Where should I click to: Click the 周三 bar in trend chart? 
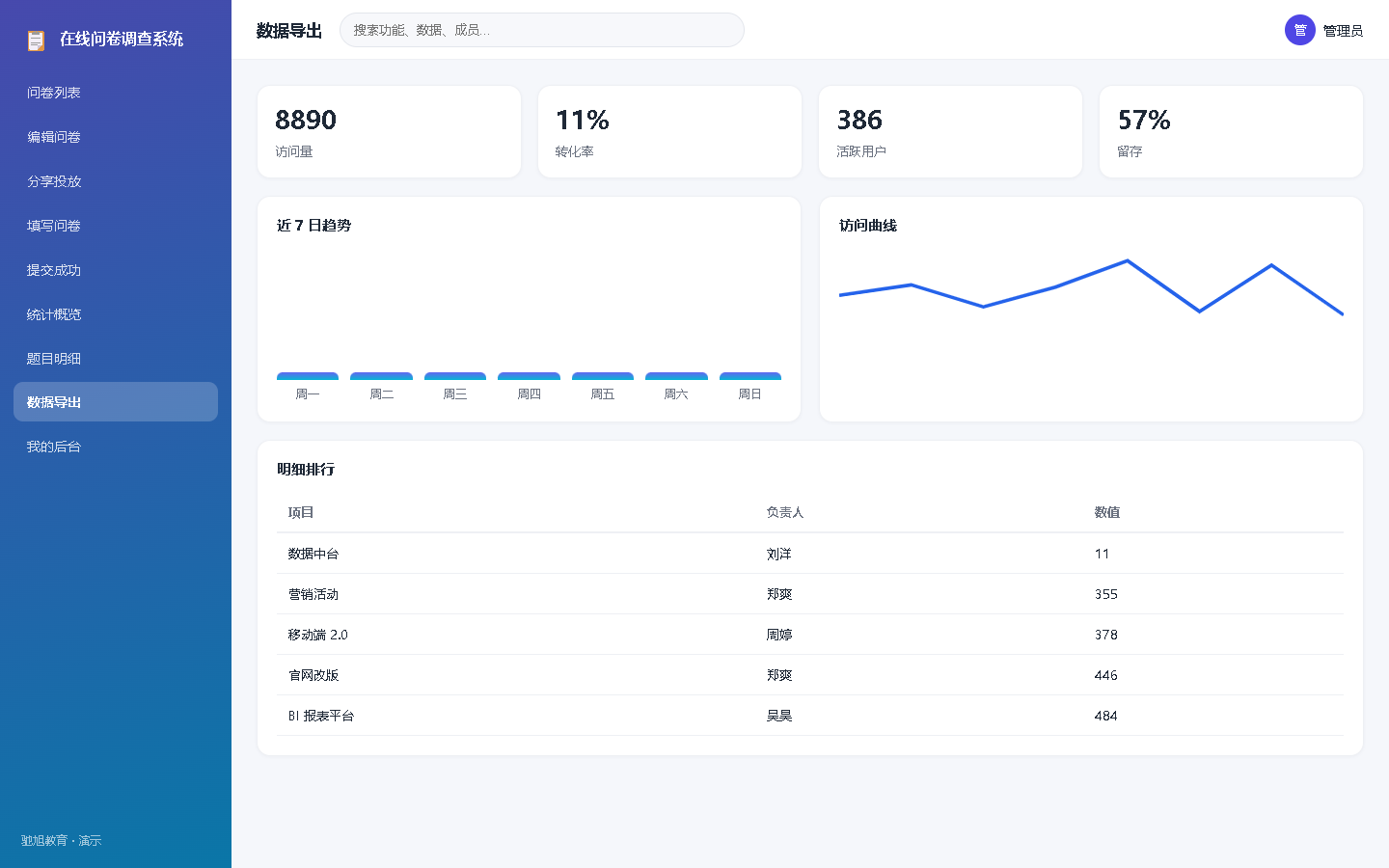[x=455, y=376]
